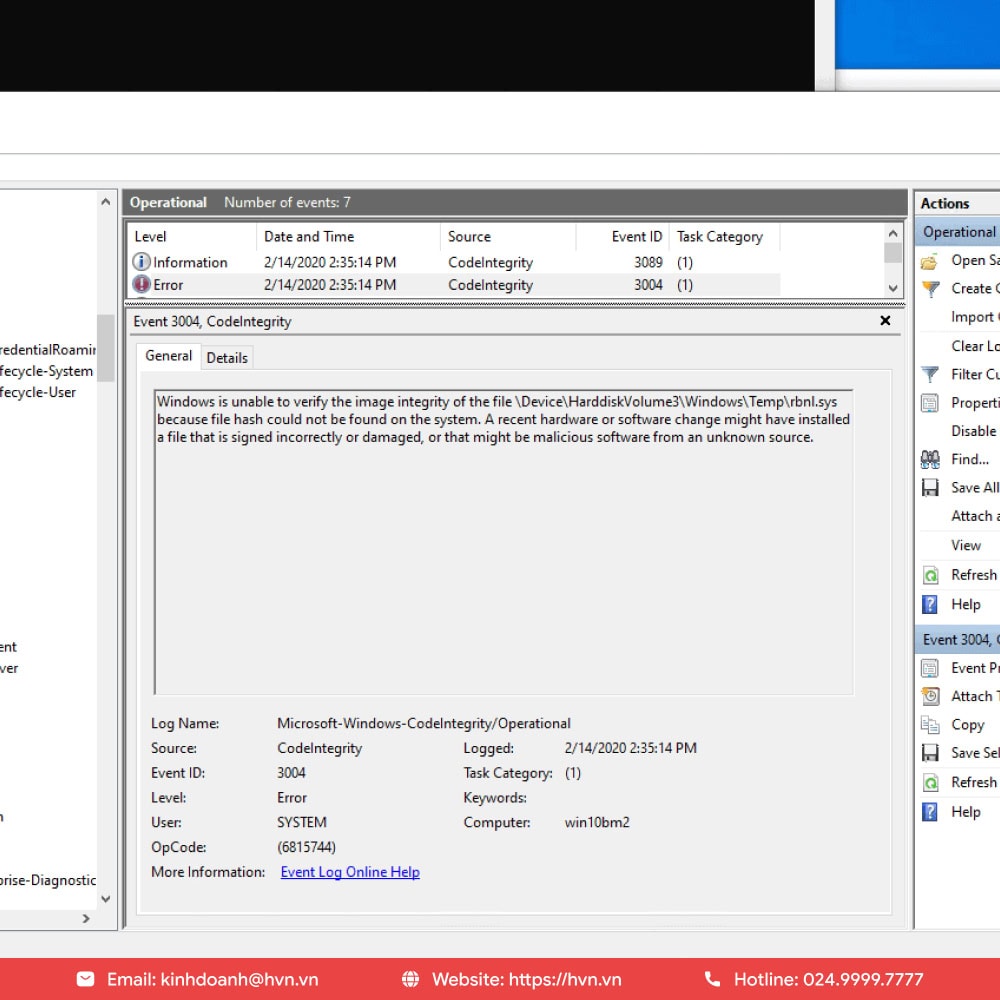Click the Save Selected Events disk icon
The width and height of the screenshot is (1000, 1000).
[x=930, y=753]
